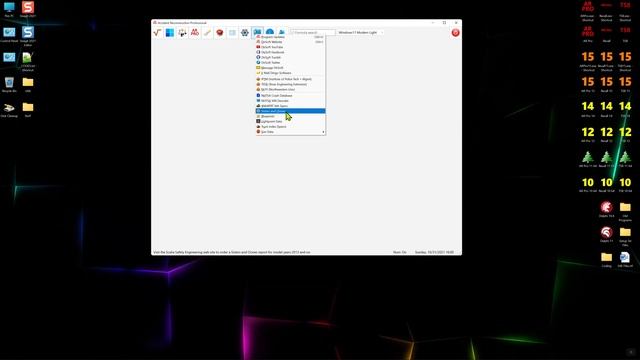Screen dimensions: 640x360
Task: Select DeSoft Tumblr menu entry
Action: coord(290,58)
